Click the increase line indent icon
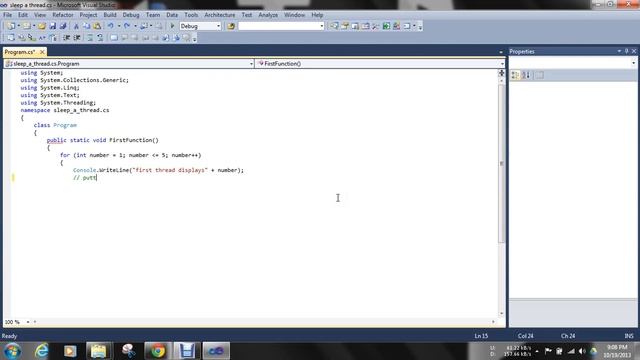This screenshot has height=360, width=640. pyautogui.click(x=77, y=38)
